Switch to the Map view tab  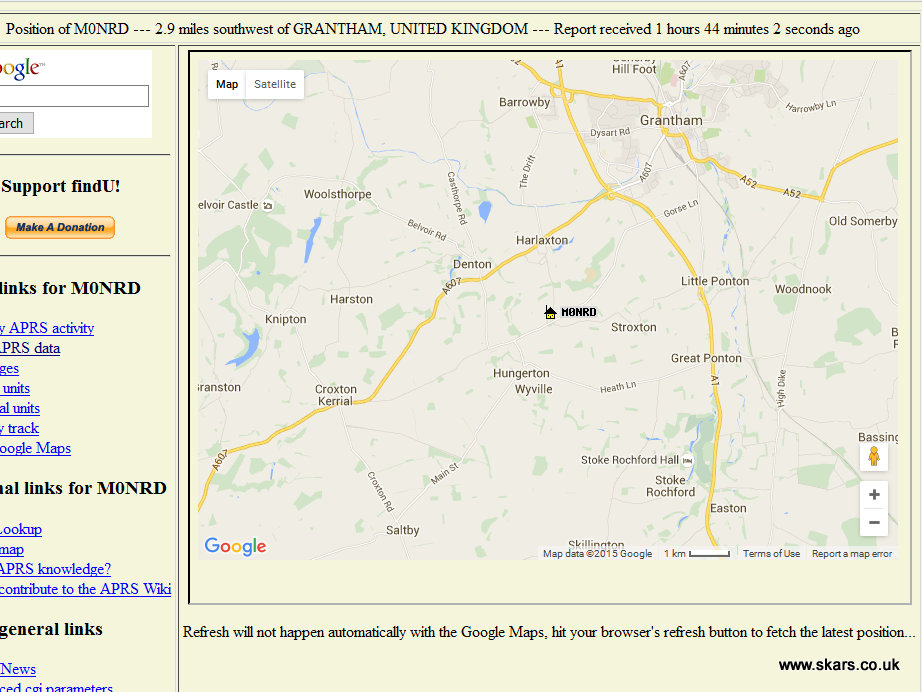(227, 84)
